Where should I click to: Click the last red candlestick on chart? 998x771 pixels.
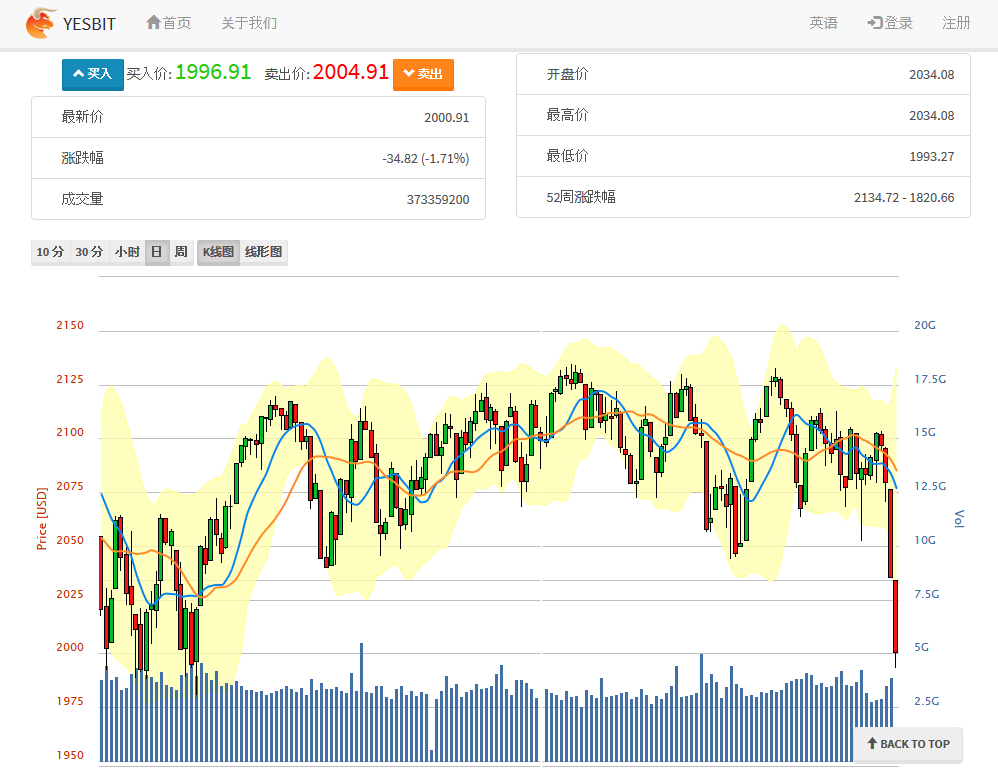pos(895,615)
